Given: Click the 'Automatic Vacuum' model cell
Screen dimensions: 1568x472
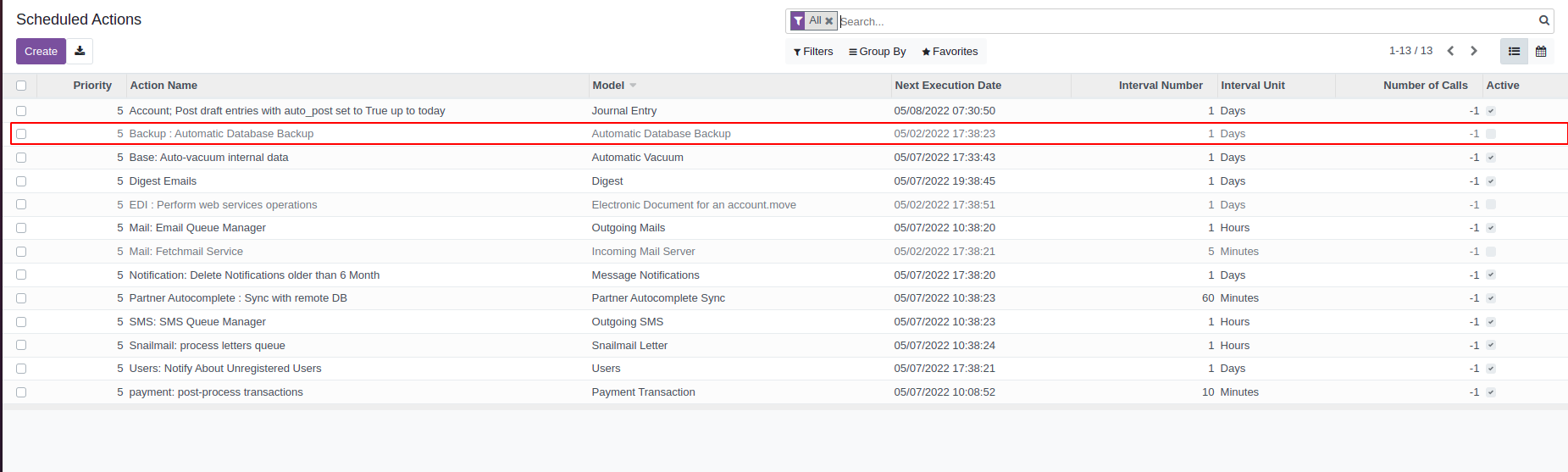Looking at the screenshot, I should (x=637, y=158).
